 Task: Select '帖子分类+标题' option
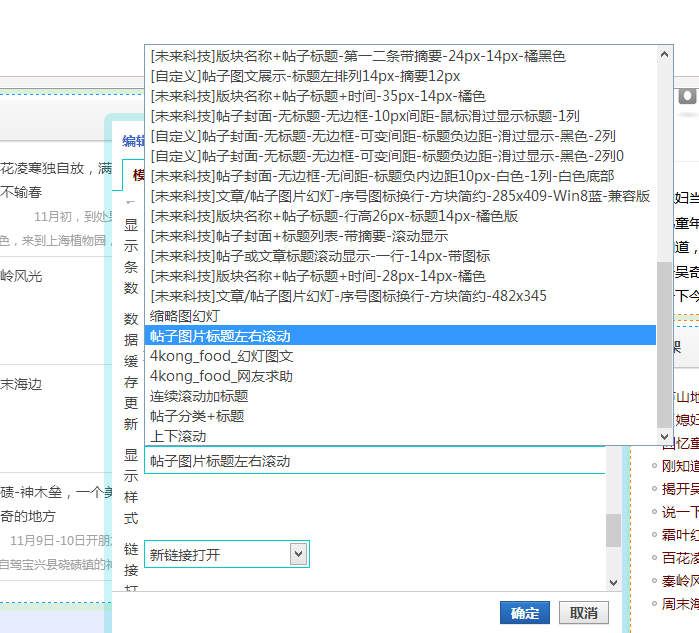pyautogui.click(x=400, y=416)
